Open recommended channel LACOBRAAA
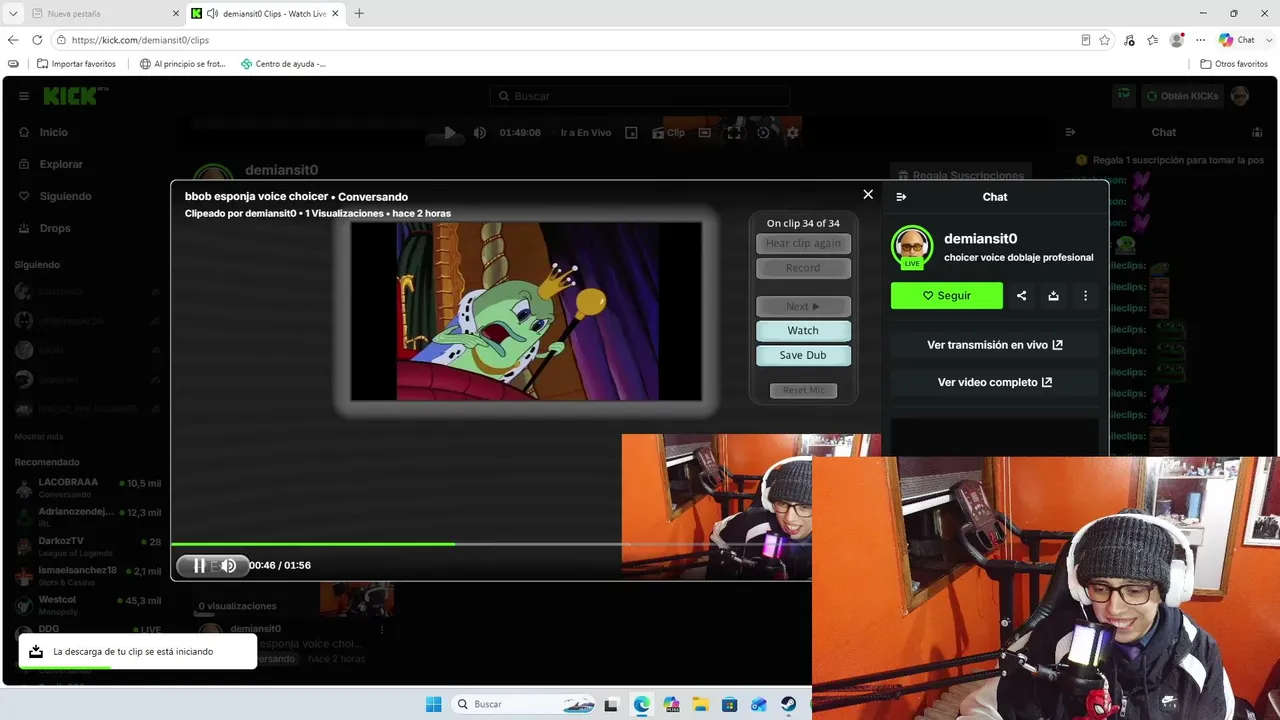Viewport: 1280px width, 720px height. (x=88, y=487)
